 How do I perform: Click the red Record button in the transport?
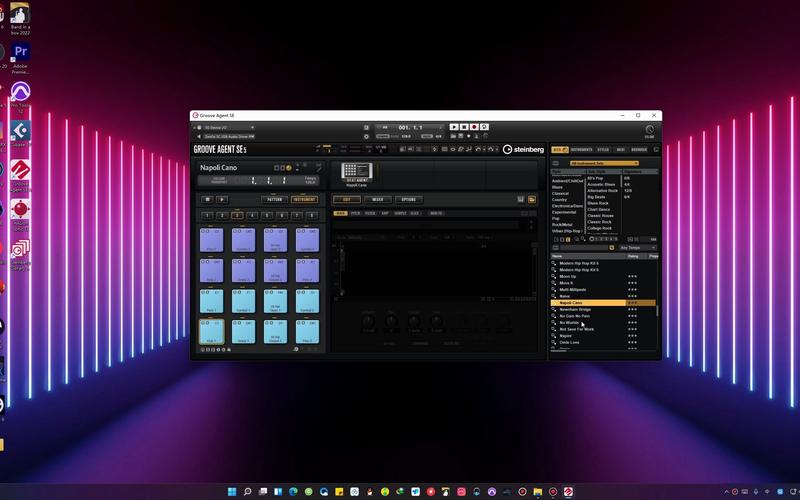[x=474, y=127]
